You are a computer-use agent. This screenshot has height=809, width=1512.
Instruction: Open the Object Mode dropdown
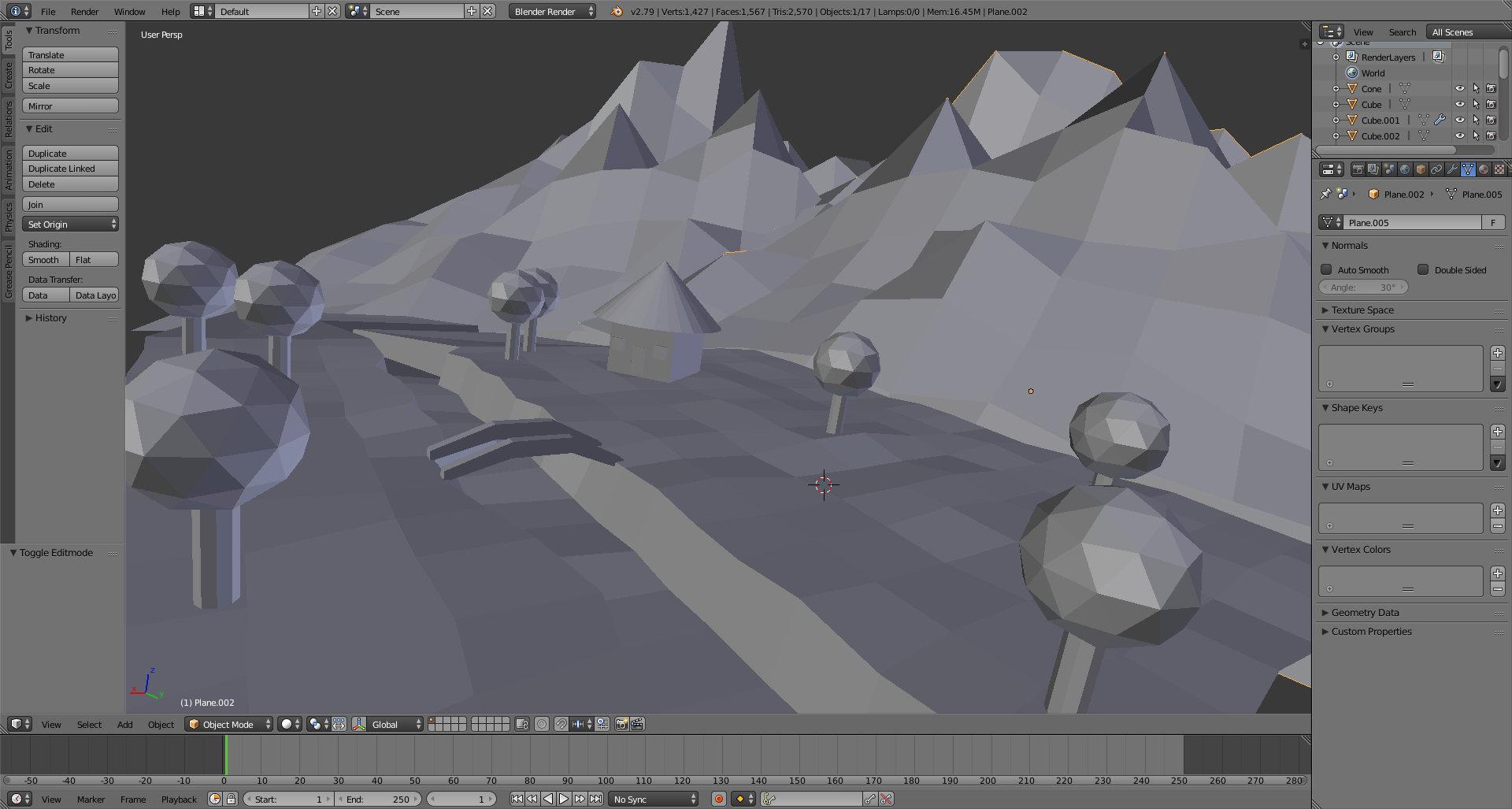(x=229, y=724)
